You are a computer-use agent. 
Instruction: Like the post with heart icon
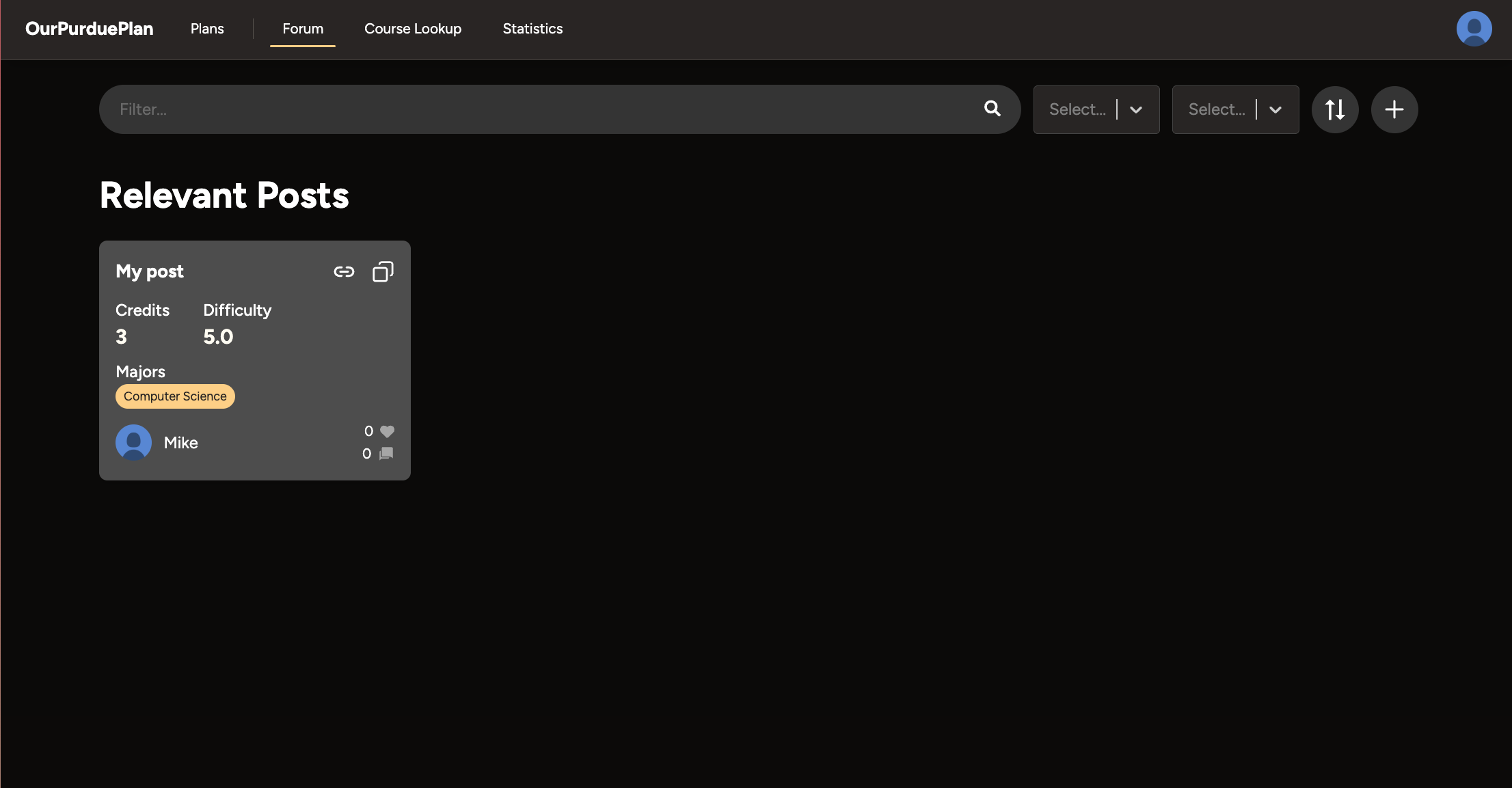tap(387, 431)
